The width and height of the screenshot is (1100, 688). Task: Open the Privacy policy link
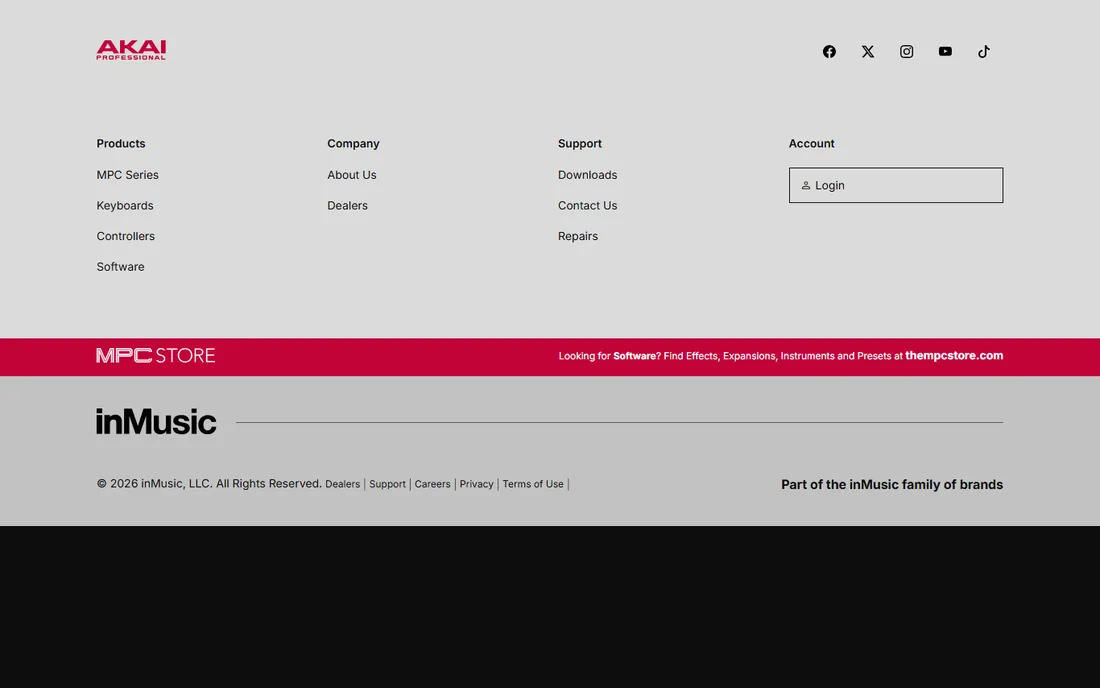click(x=476, y=484)
